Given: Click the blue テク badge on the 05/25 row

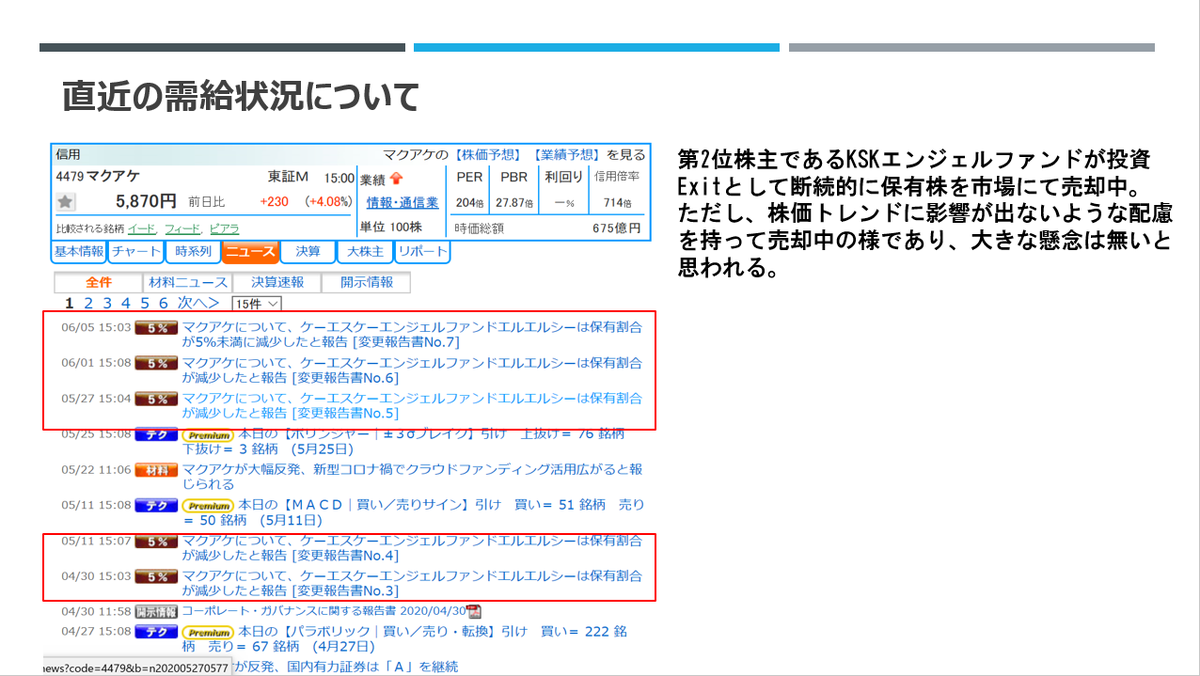Looking at the screenshot, I should 156,435.
